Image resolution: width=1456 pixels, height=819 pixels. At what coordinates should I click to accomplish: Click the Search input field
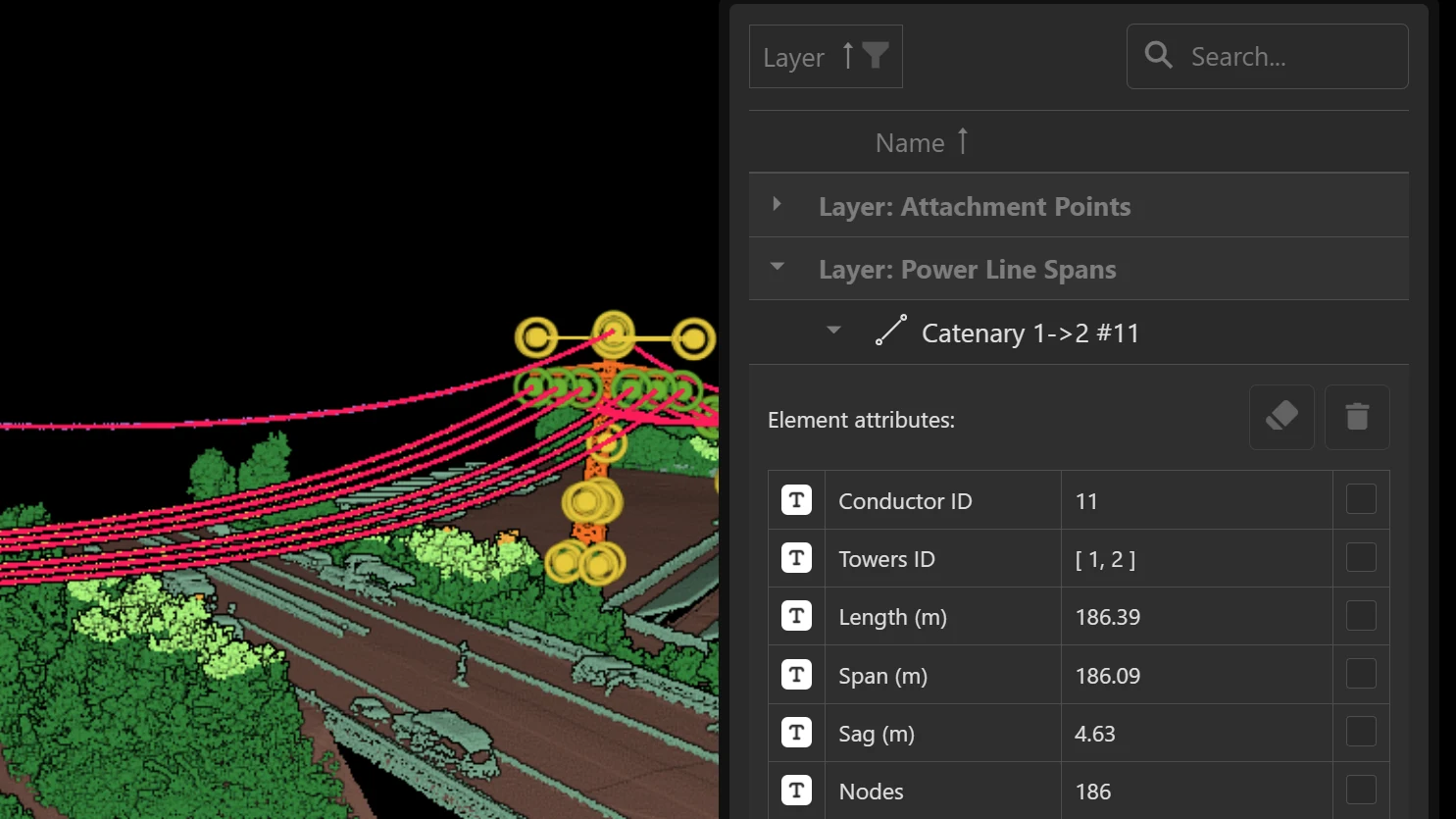tap(1268, 57)
